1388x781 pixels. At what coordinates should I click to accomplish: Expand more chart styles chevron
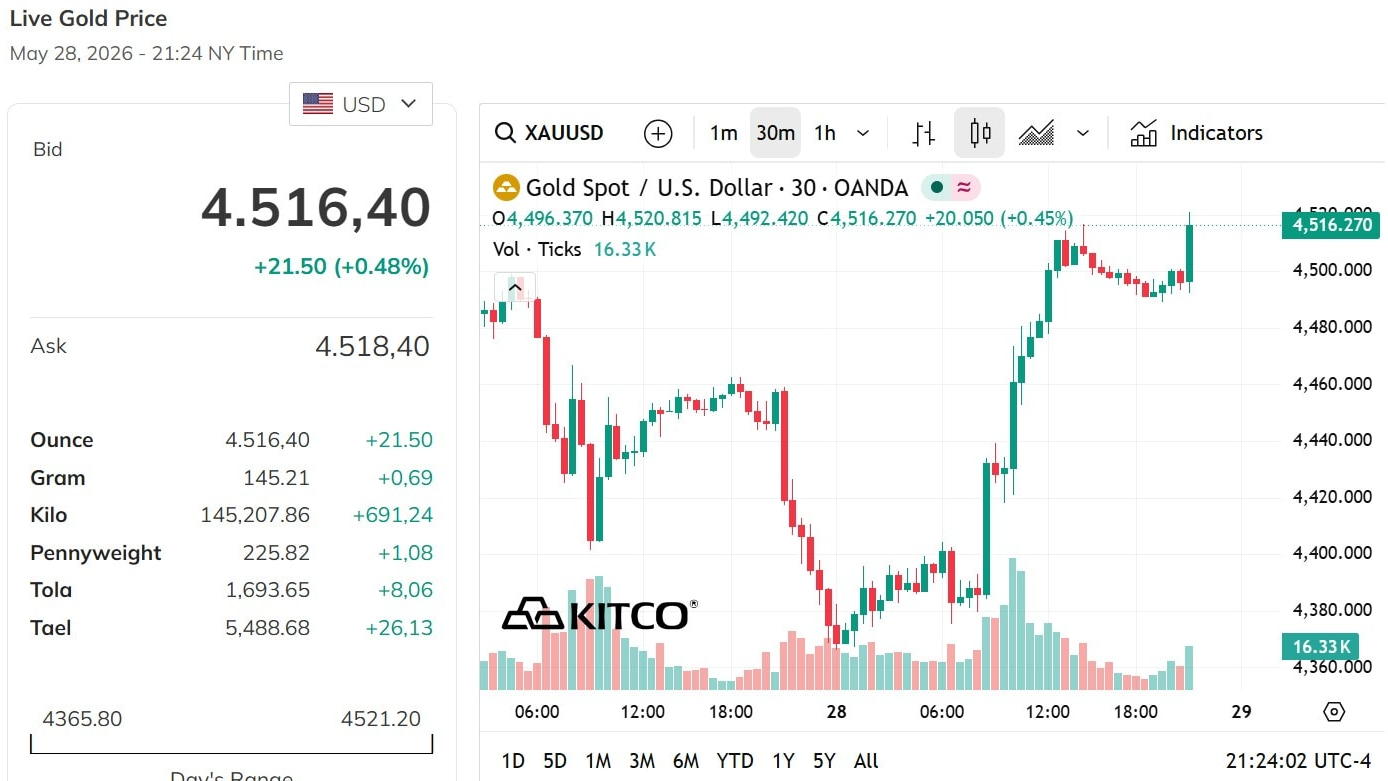click(1082, 133)
